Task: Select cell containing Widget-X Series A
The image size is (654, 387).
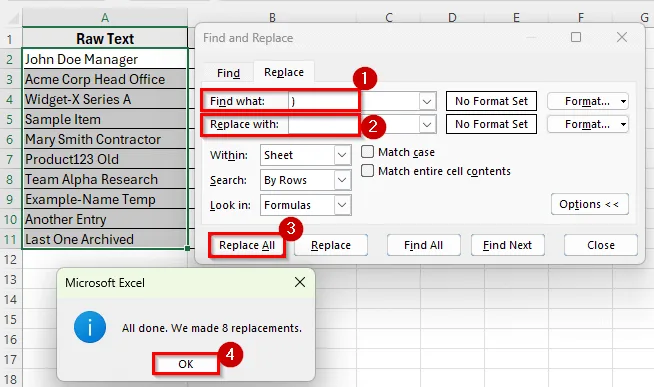Action: (105, 99)
